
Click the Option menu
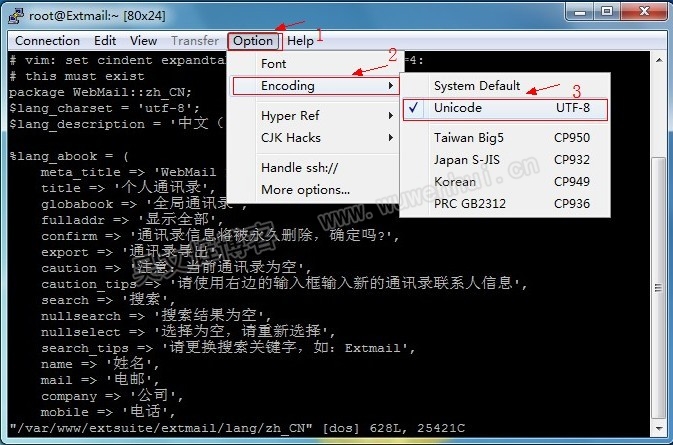coord(253,41)
